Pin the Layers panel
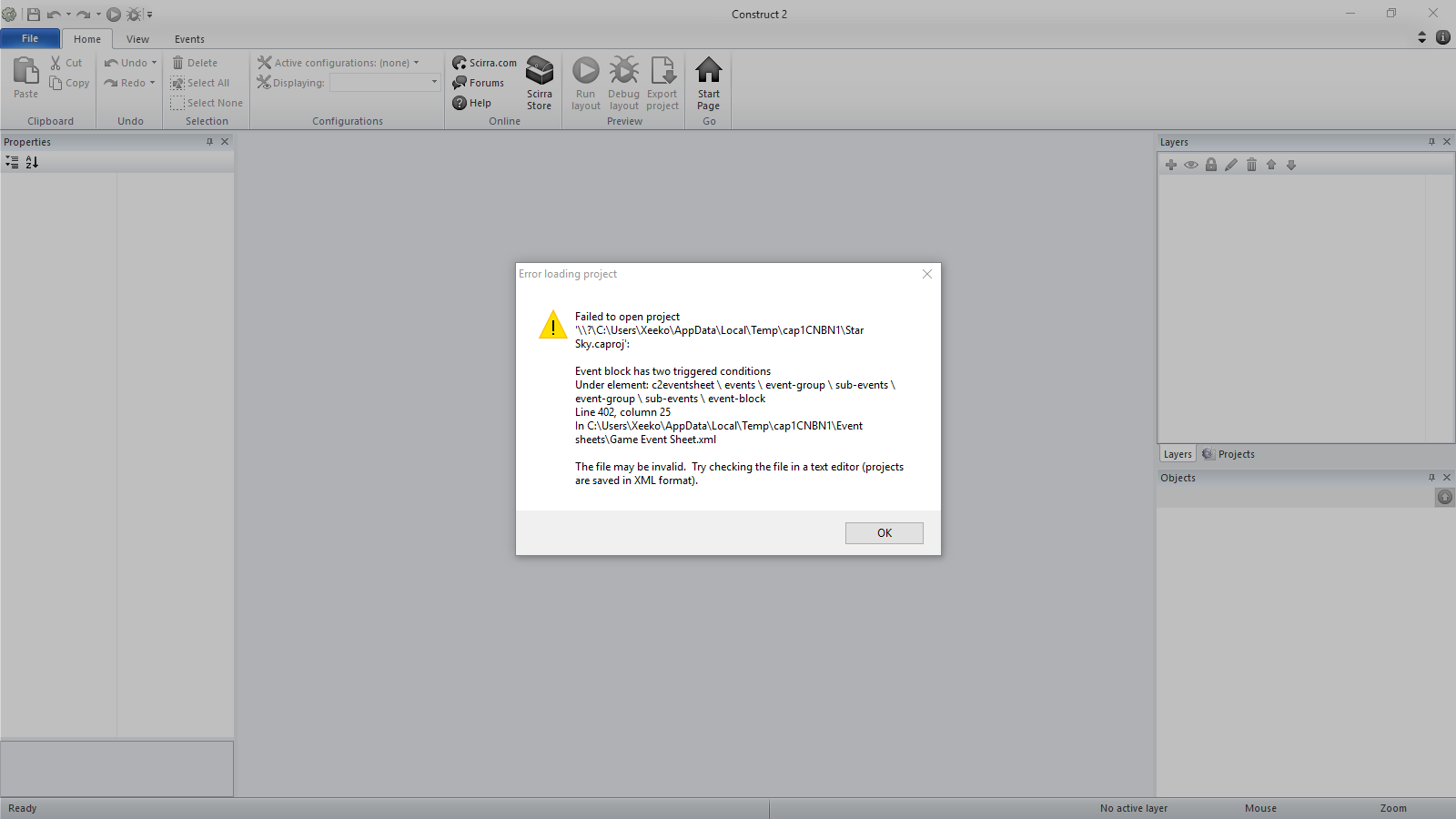The image size is (1456, 819). click(x=1431, y=142)
